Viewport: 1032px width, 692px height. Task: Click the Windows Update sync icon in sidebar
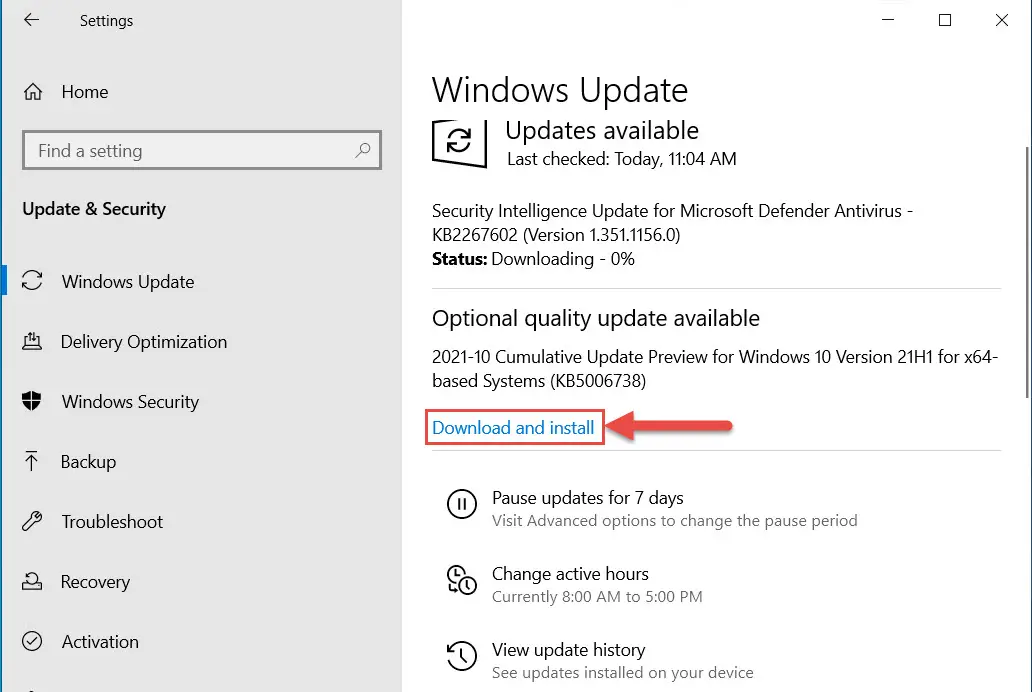coord(32,280)
